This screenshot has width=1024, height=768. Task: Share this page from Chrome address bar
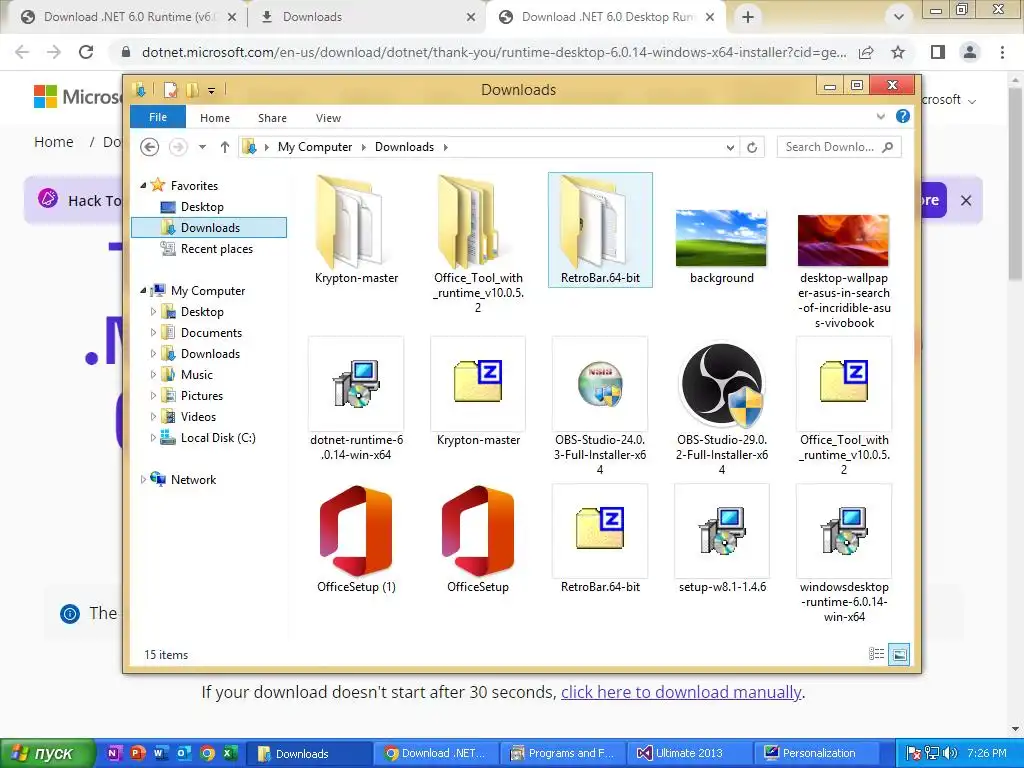(x=866, y=52)
